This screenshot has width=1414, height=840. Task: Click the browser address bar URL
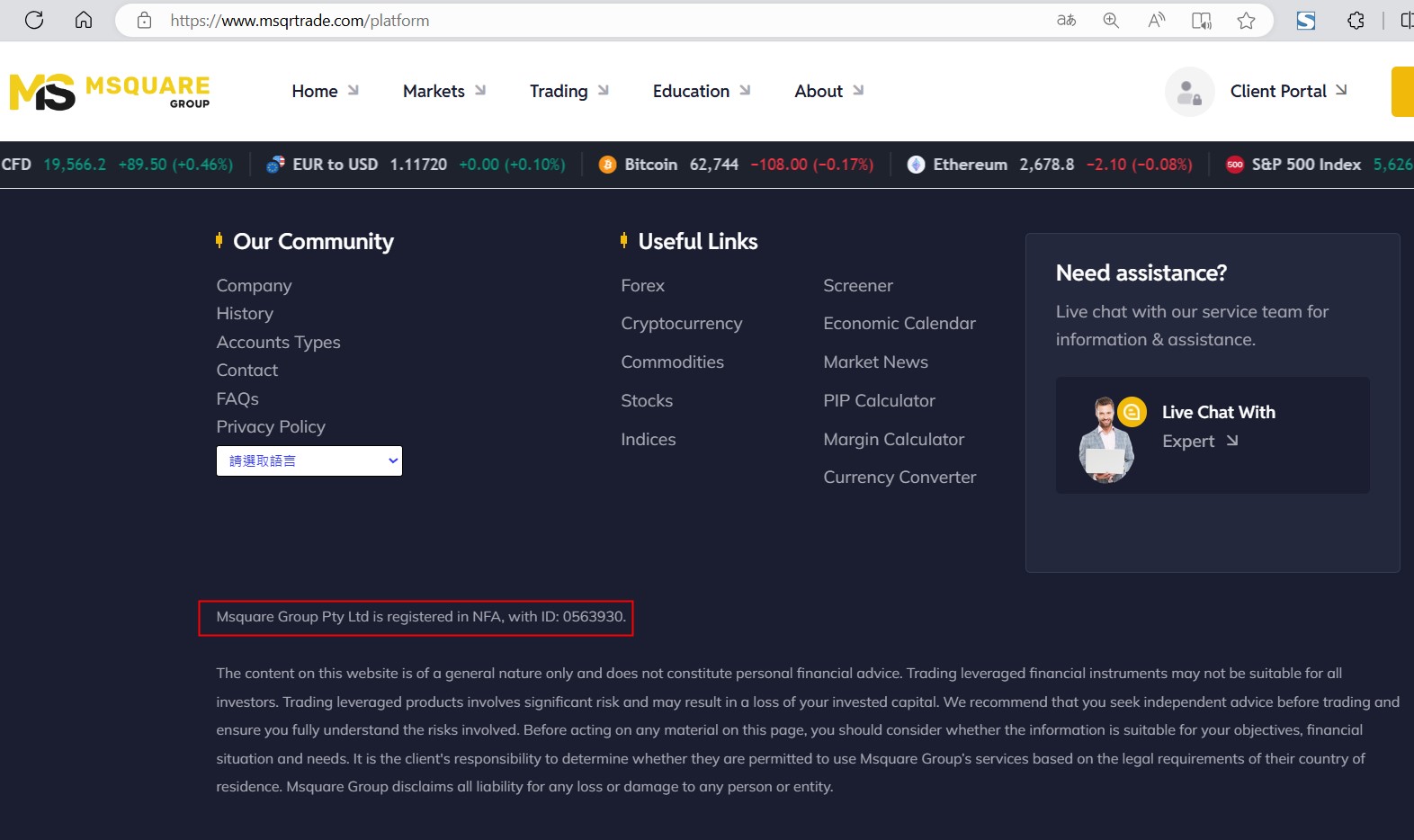tap(300, 20)
